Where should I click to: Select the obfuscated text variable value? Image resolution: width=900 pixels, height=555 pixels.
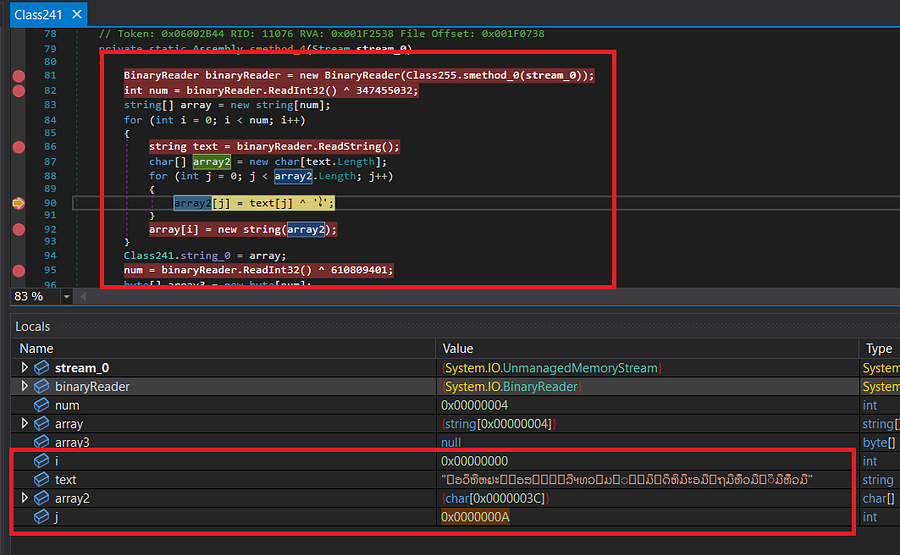click(626, 480)
